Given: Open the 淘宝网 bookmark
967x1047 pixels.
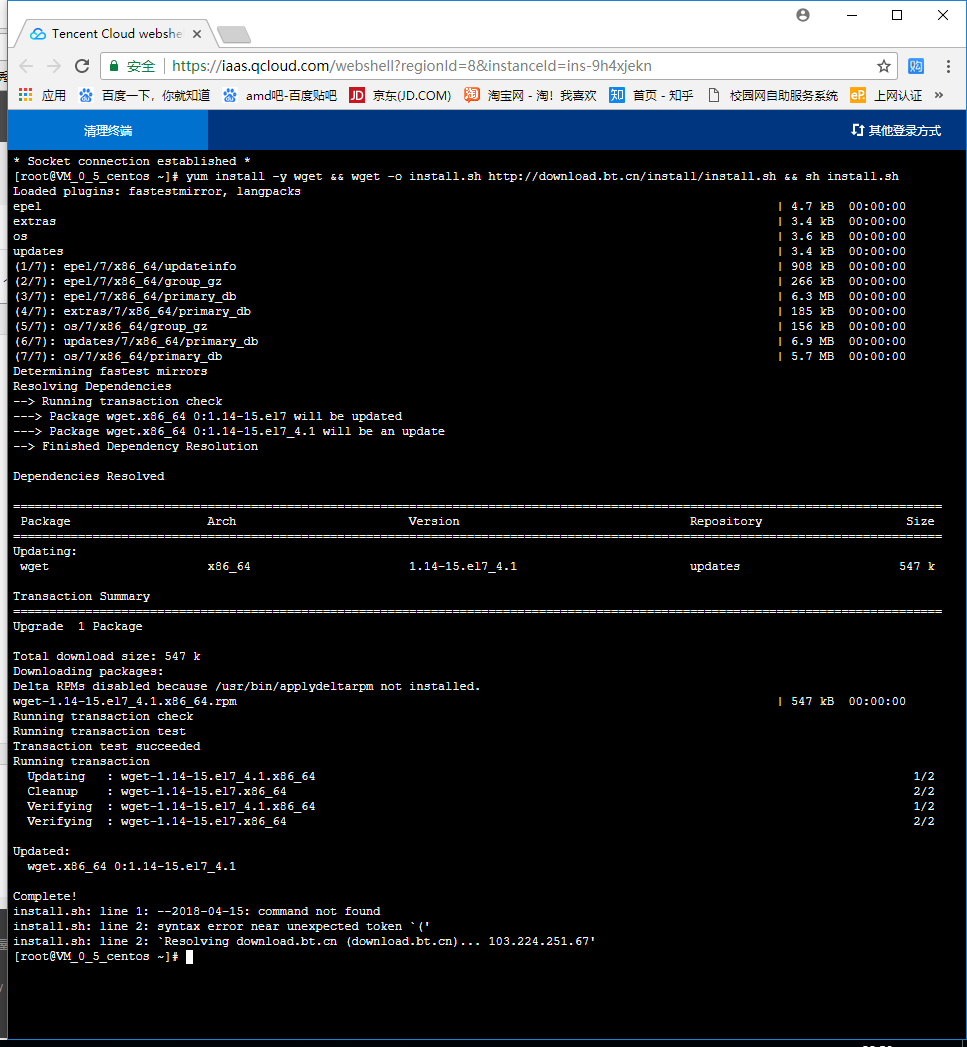Looking at the screenshot, I should coord(530,95).
